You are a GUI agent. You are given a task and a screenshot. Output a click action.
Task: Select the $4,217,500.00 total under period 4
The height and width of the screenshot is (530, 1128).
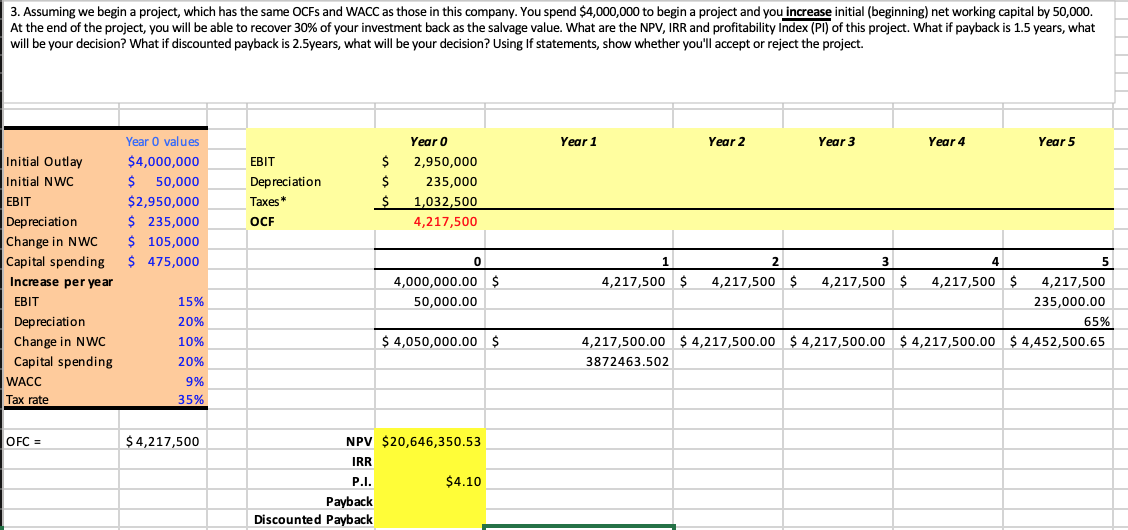[x=948, y=342]
